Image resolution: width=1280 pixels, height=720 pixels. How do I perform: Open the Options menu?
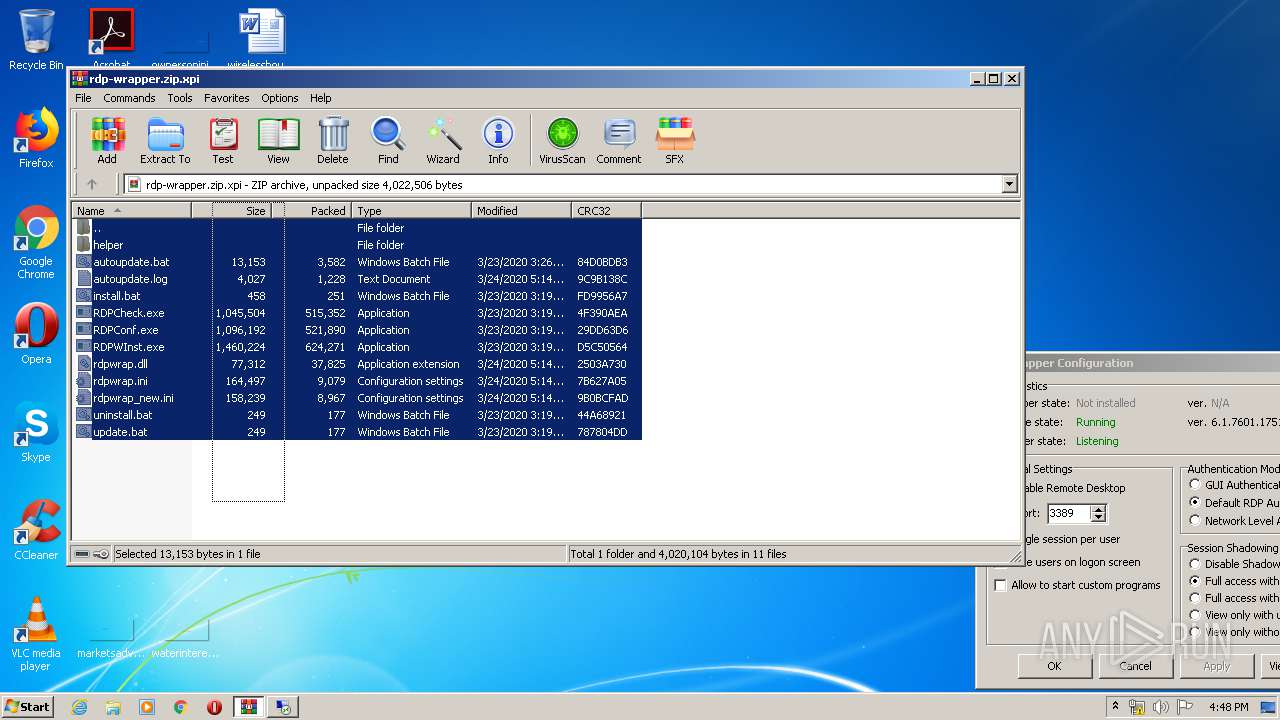[280, 98]
